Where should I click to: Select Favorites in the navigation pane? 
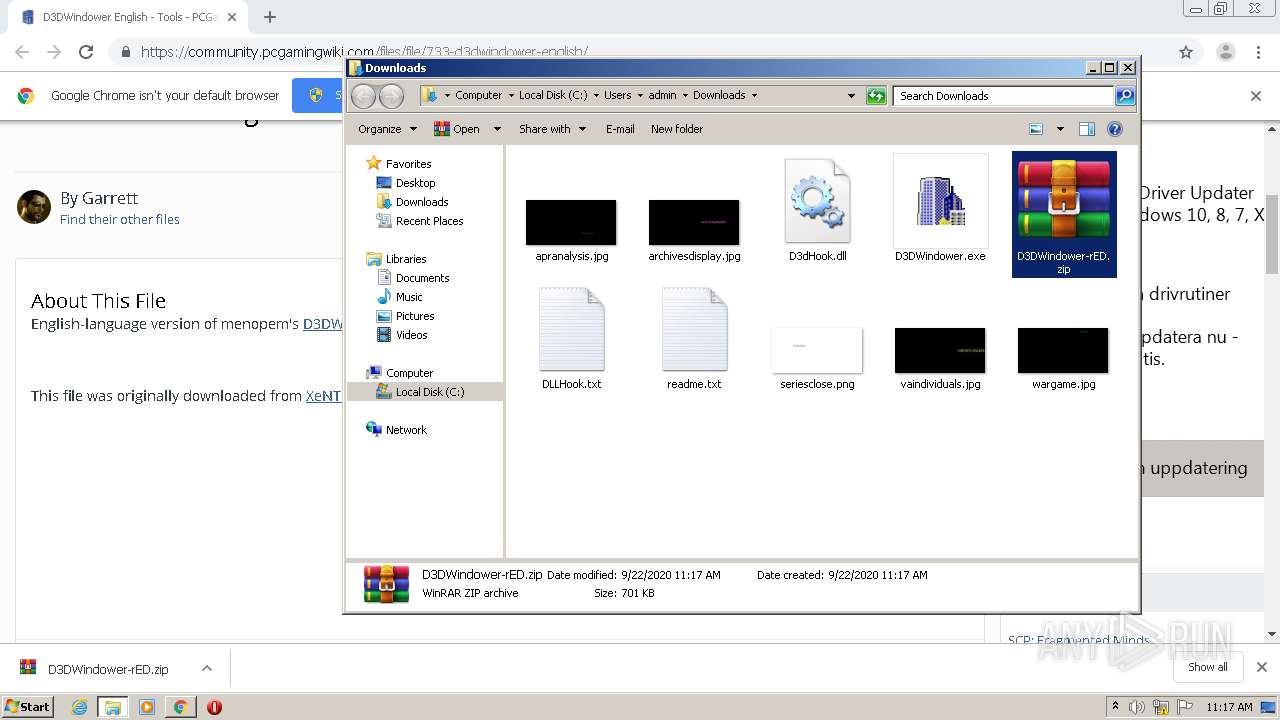tap(408, 164)
